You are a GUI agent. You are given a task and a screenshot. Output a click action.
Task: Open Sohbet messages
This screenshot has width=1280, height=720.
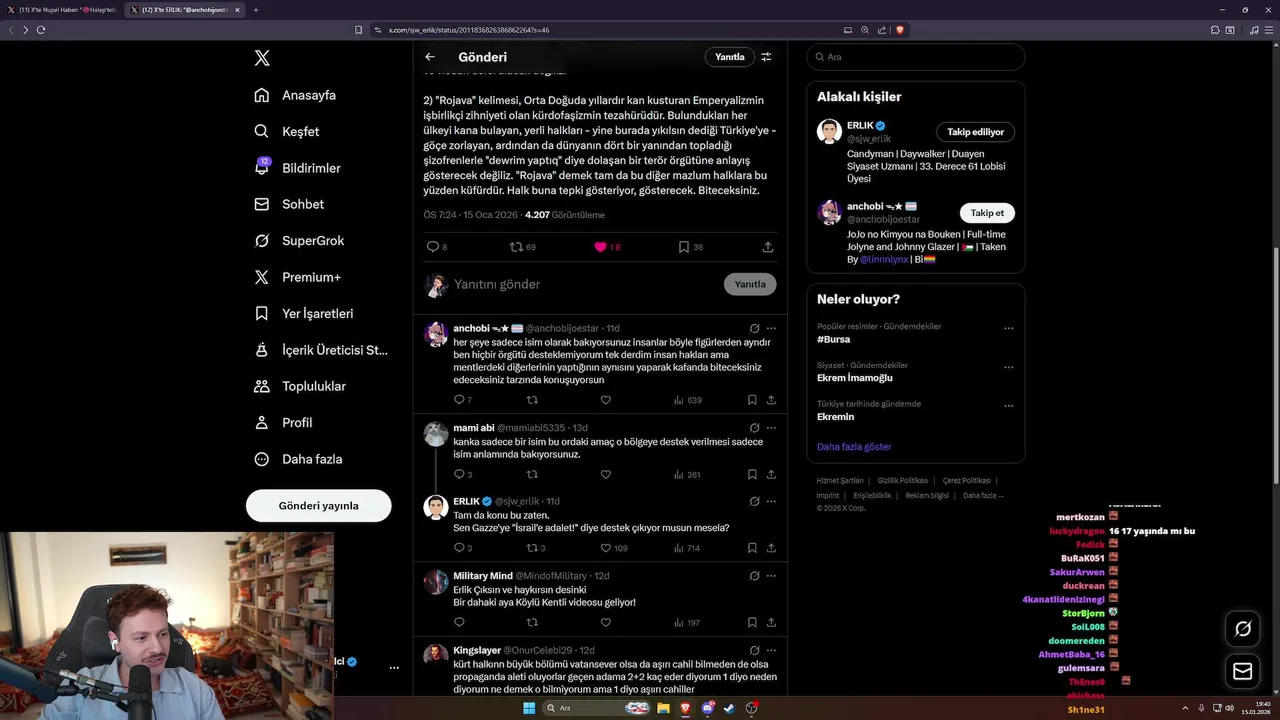coord(289,204)
